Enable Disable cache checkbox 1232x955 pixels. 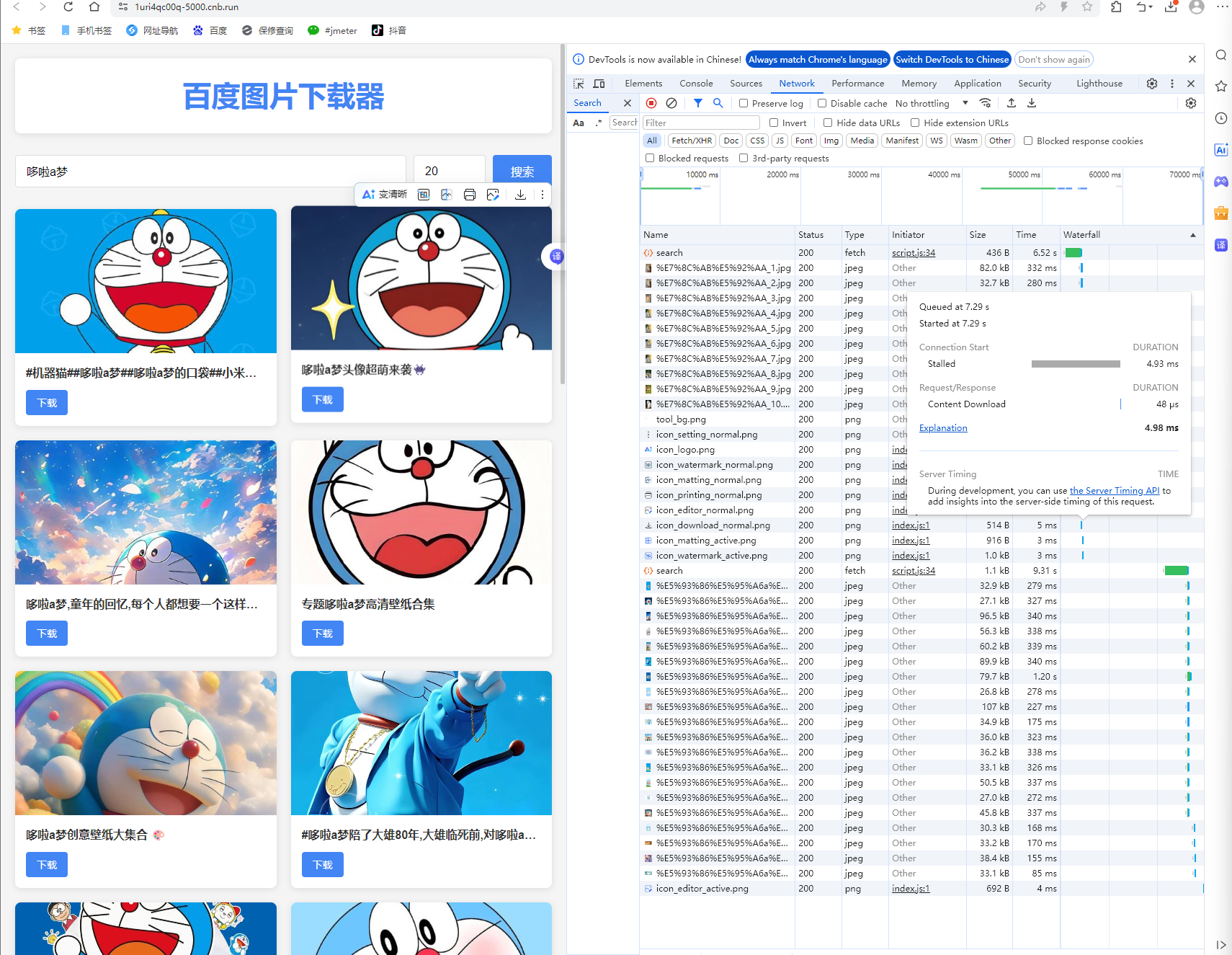tap(822, 103)
